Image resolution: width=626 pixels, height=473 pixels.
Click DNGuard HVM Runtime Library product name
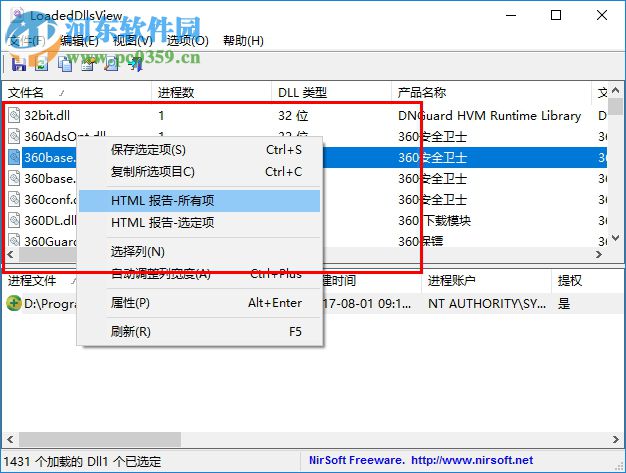(x=489, y=115)
